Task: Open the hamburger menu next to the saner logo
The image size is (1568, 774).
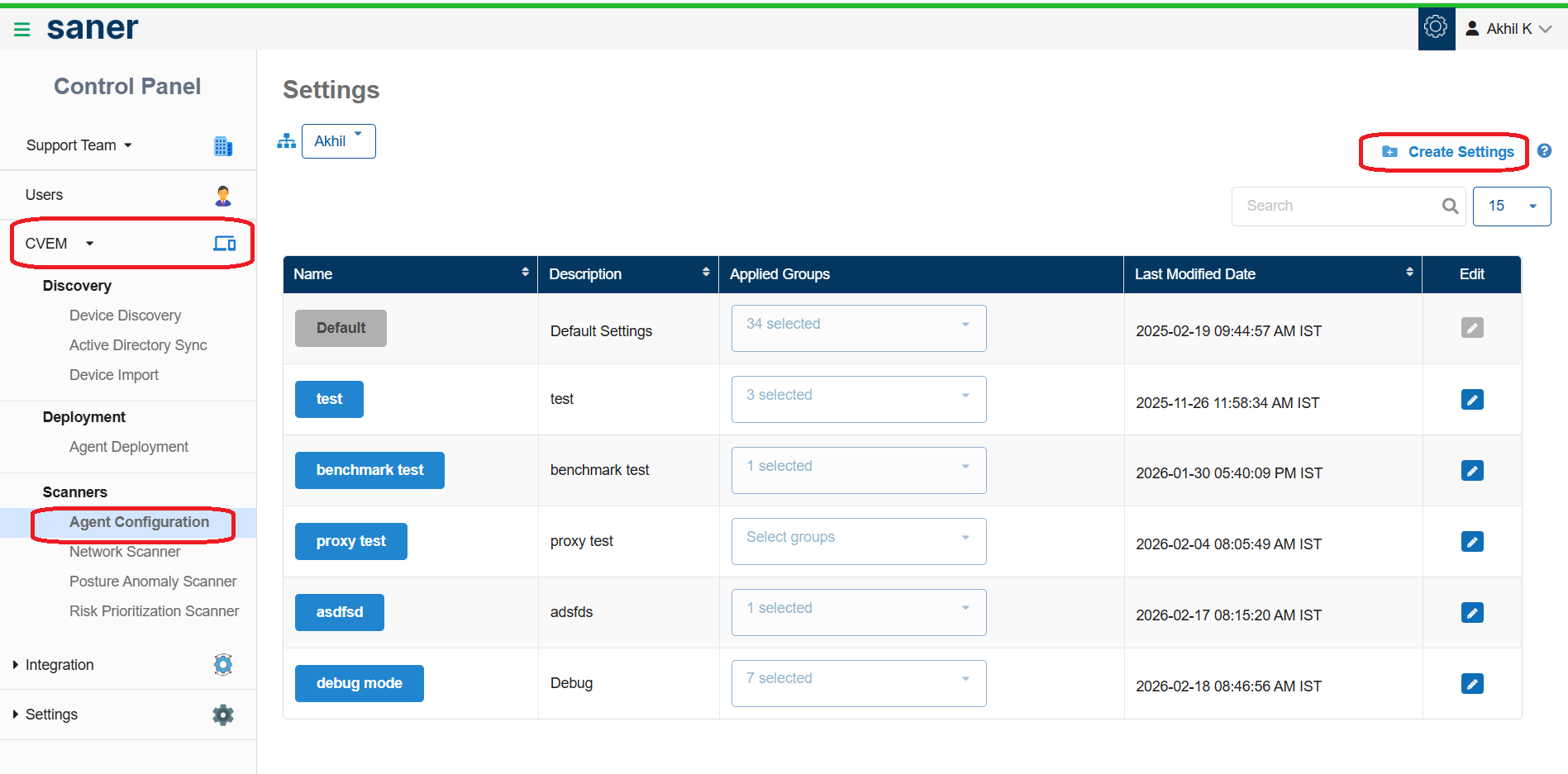Action: [22, 30]
